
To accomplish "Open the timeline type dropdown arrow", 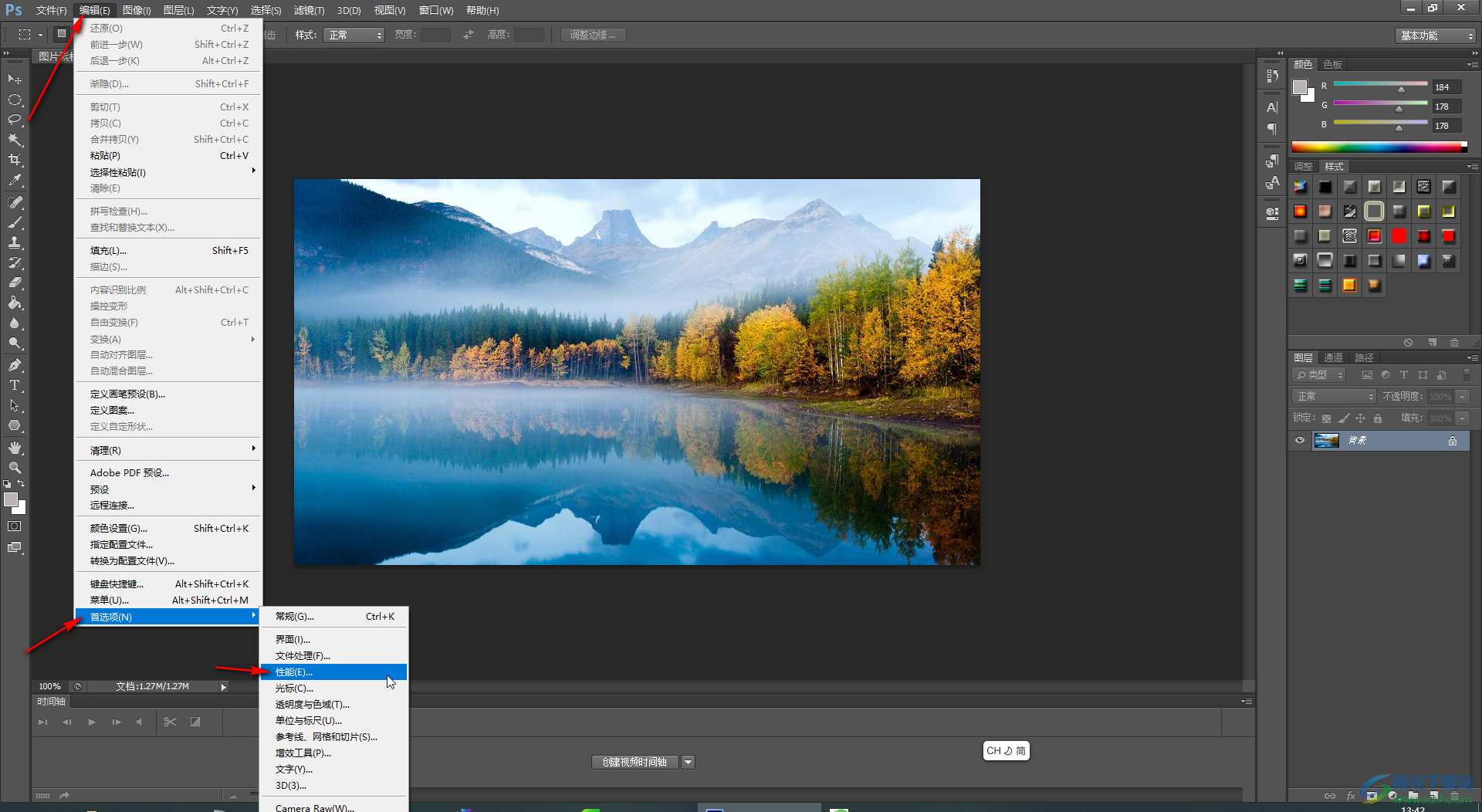I will (688, 763).
